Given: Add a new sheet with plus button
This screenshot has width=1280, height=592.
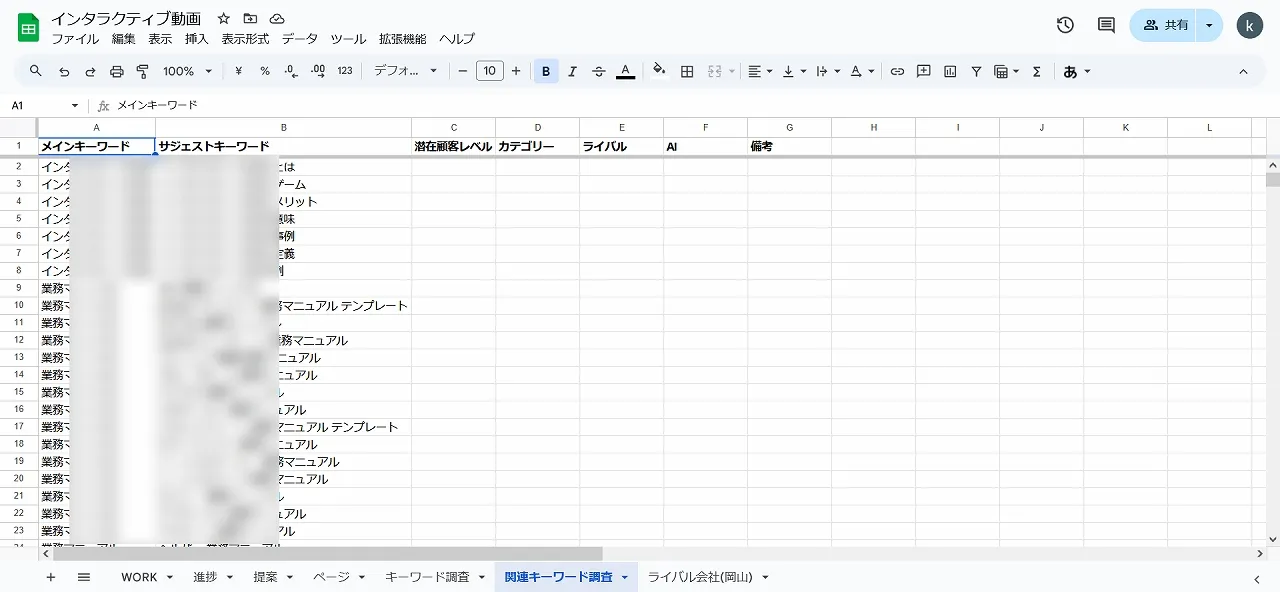Looking at the screenshot, I should click(51, 577).
